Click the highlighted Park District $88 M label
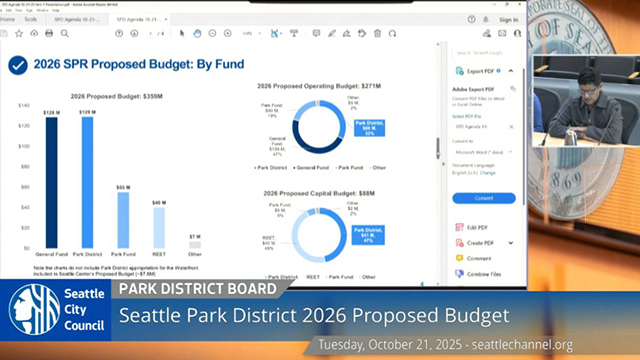Viewport: 640px width, 360px height. (369, 128)
